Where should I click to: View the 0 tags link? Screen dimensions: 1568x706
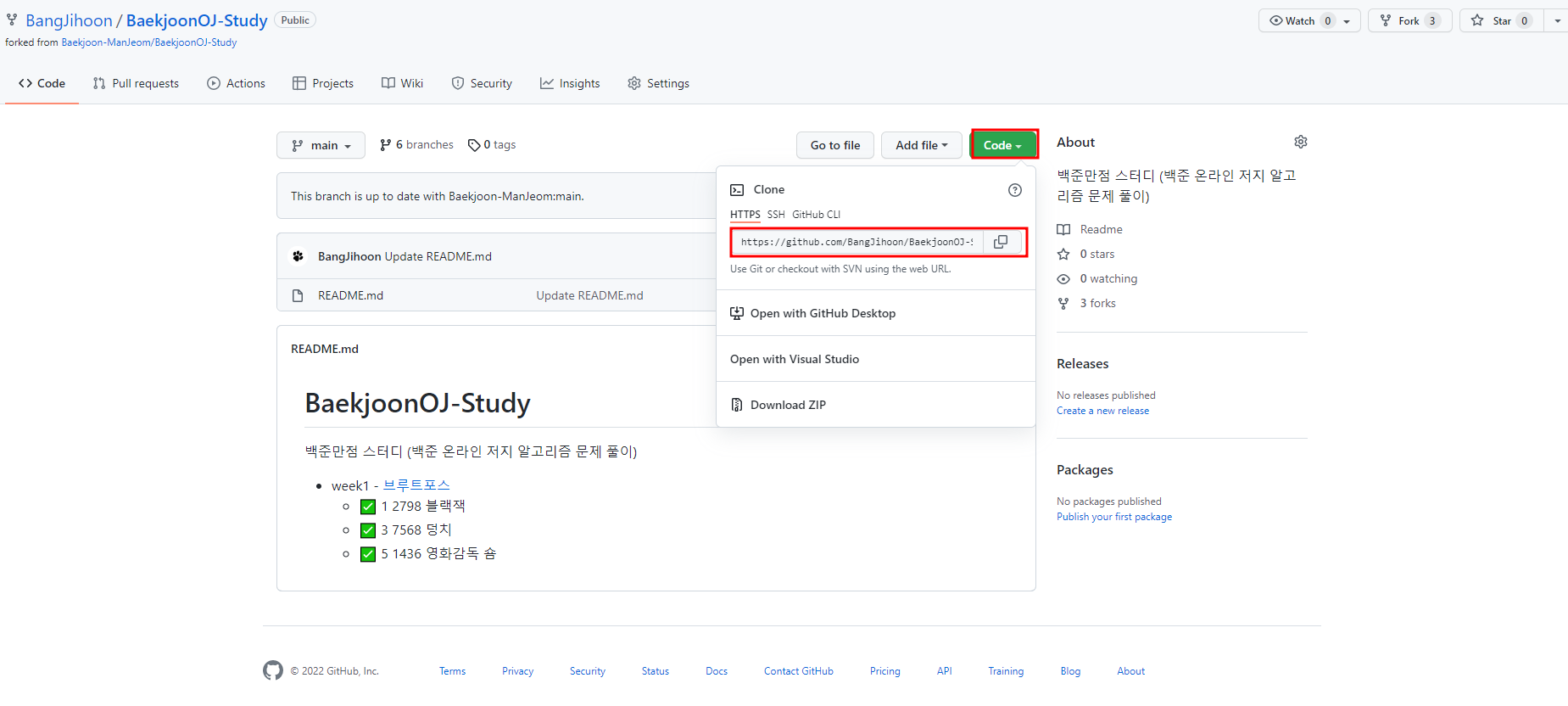tap(492, 145)
